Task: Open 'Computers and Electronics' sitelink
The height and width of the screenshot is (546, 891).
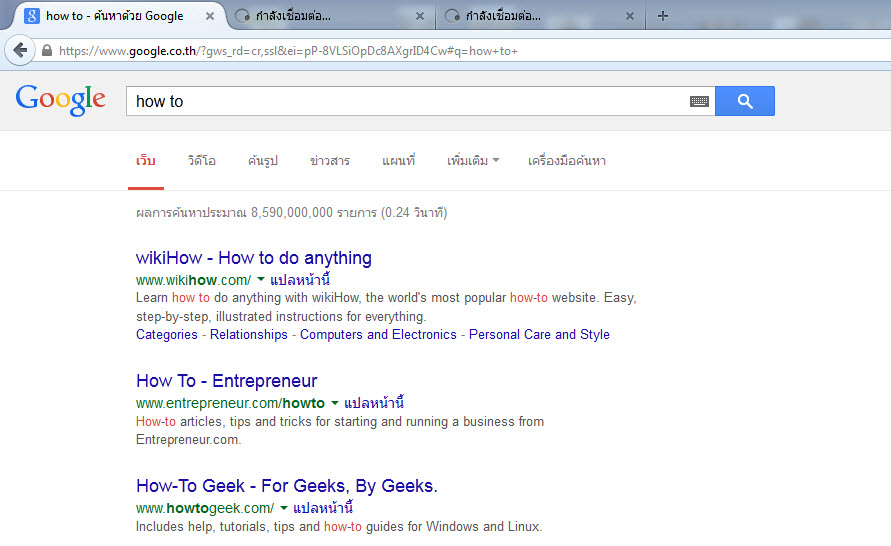Action: point(378,335)
